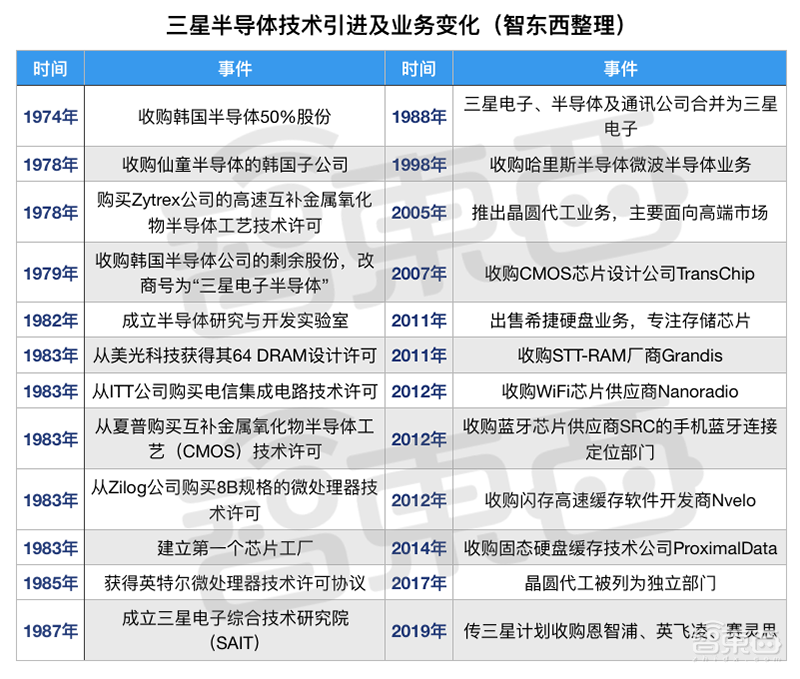The image size is (800, 679).
Task: Select the left 事件 column header
Action: coord(233,68)
